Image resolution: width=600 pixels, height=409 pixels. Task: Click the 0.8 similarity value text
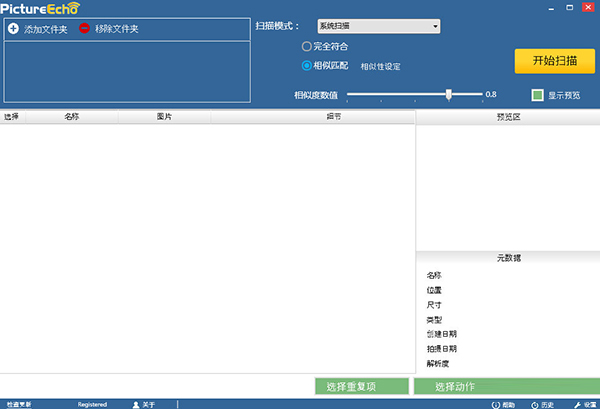tap(491, 94)
